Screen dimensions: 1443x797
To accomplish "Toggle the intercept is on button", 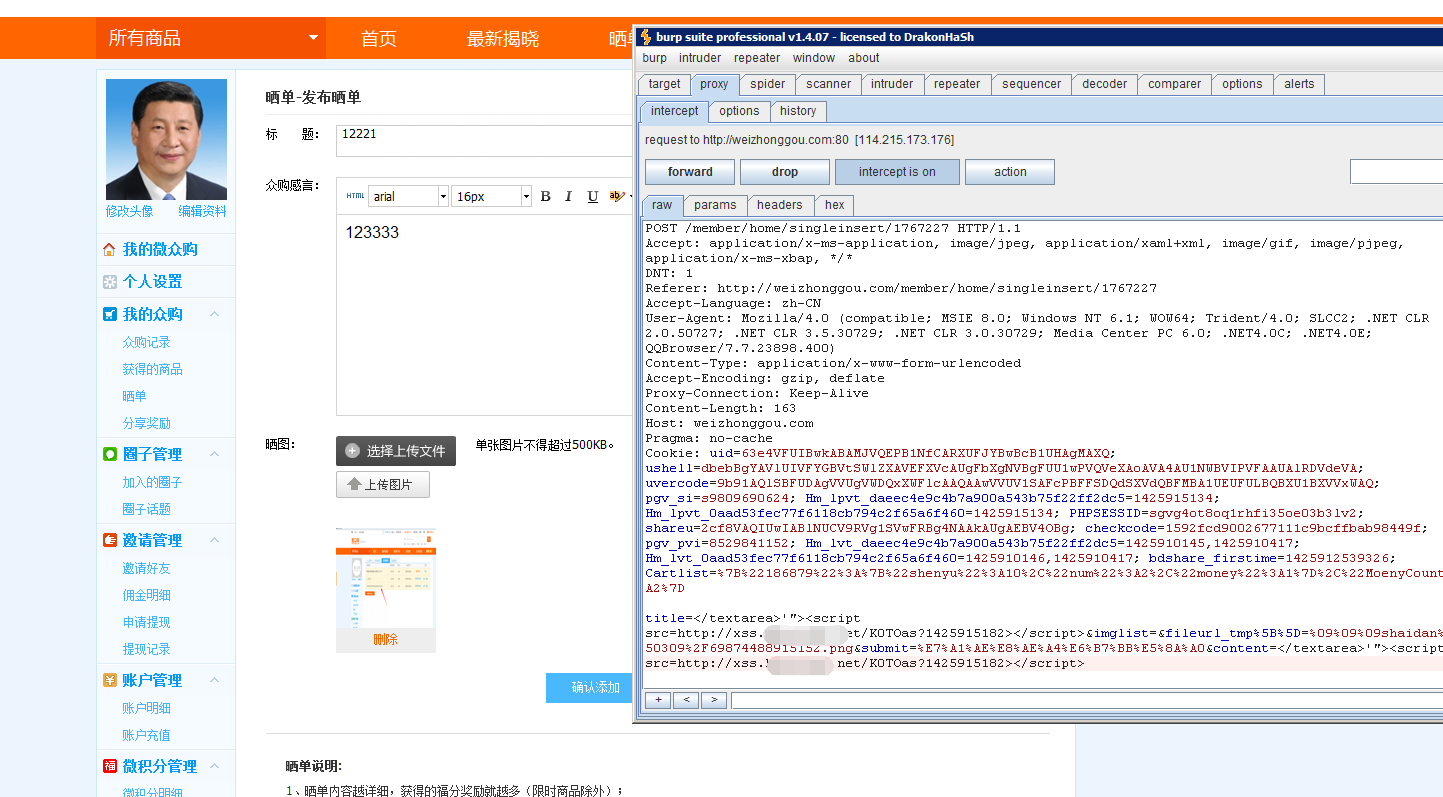I will pyautogui.click(x=897, y=172).
